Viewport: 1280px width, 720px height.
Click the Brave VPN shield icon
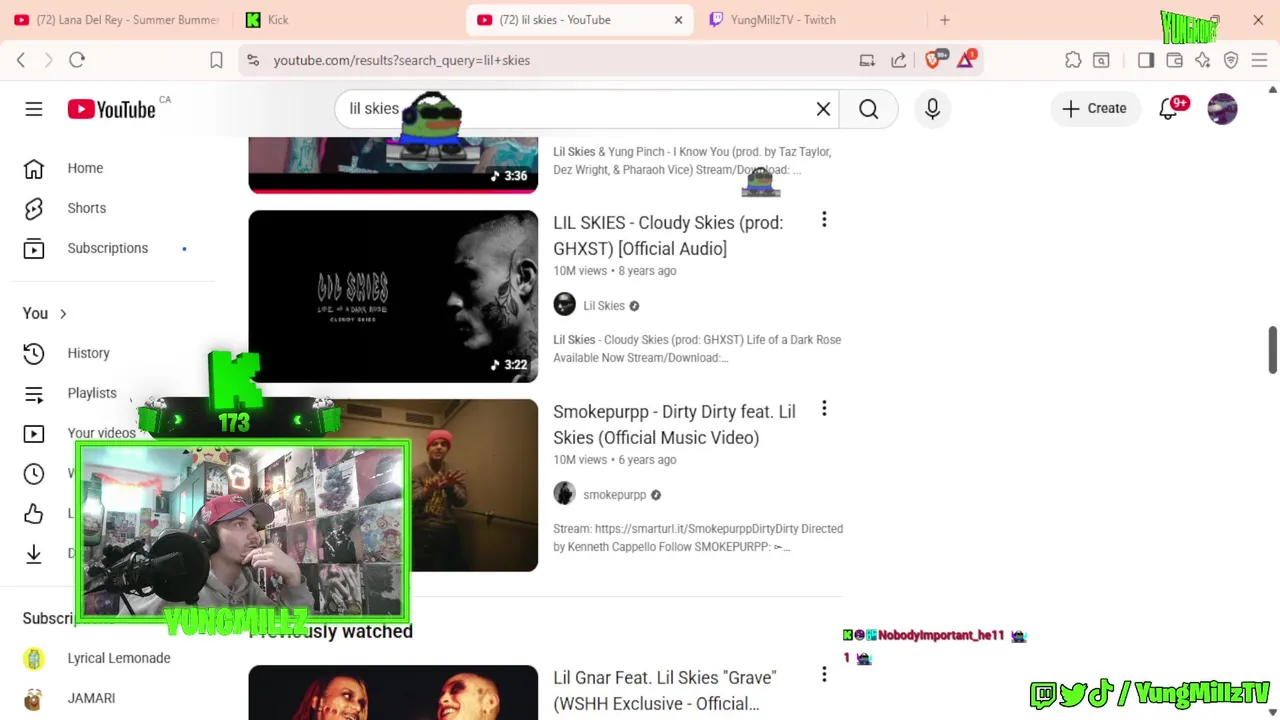1231,60
